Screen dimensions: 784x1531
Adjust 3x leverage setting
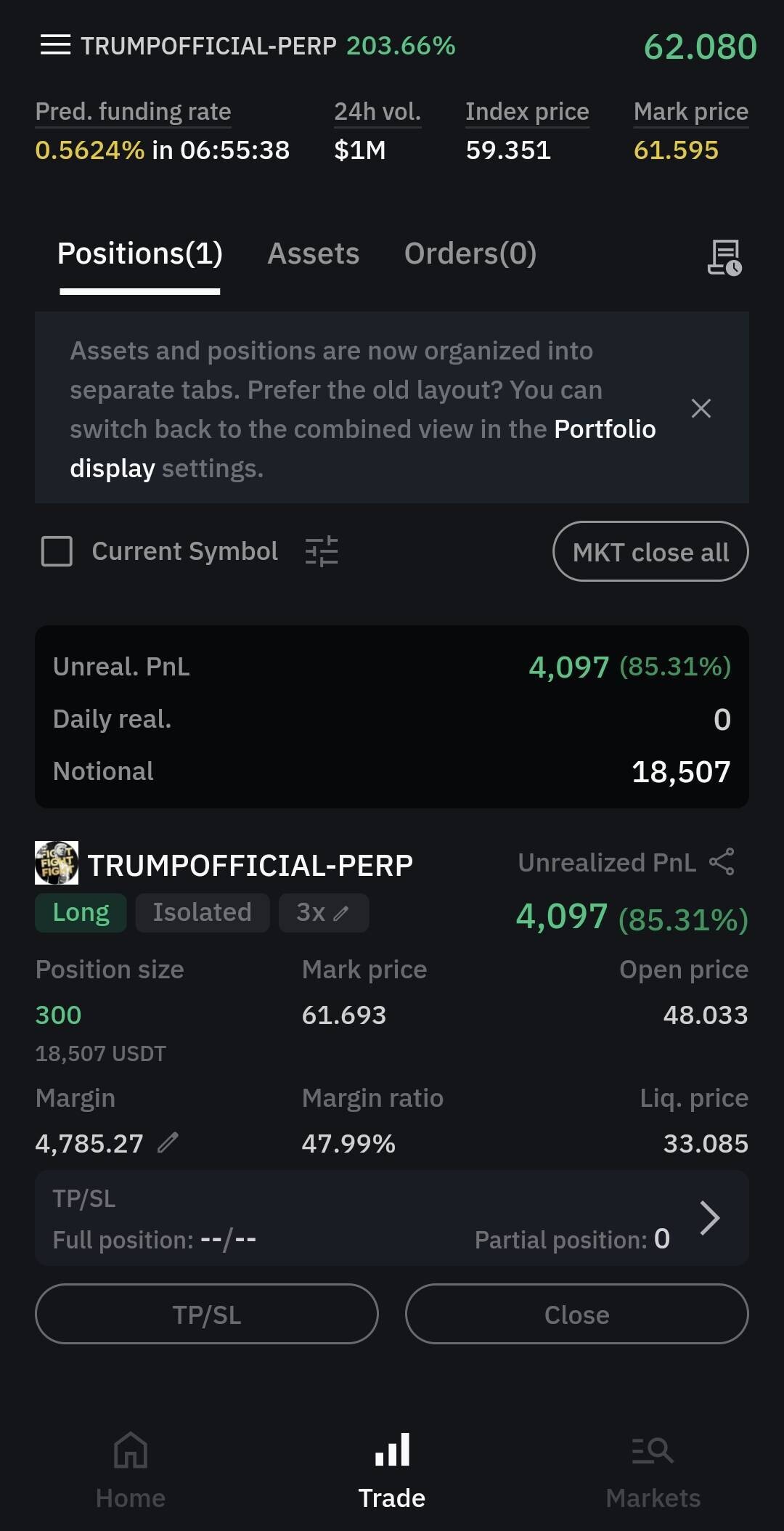click(x=323, y=912)
